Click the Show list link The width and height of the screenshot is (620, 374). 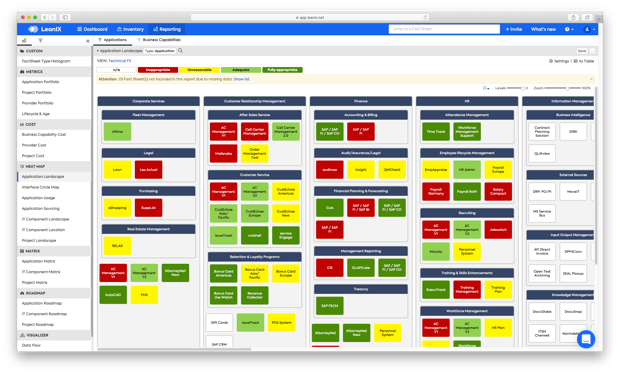(x=241, y=79)
